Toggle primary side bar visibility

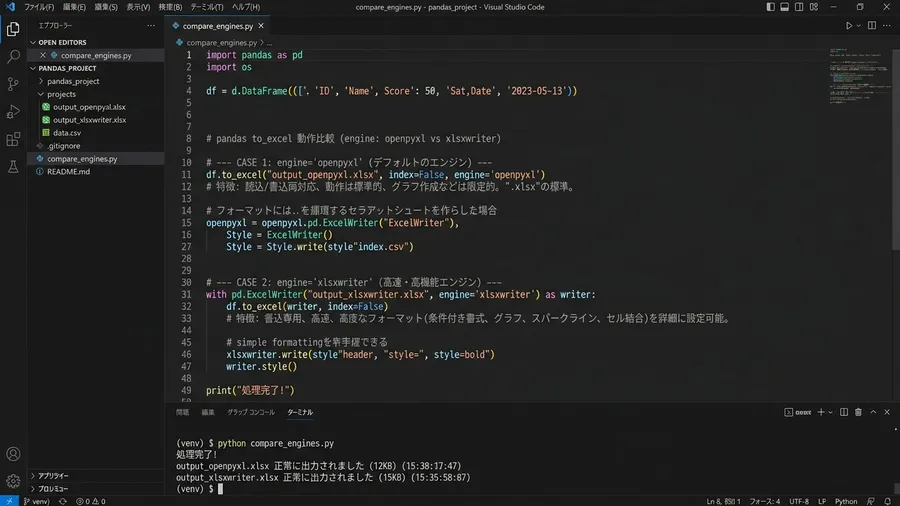(x=770, y=7)
